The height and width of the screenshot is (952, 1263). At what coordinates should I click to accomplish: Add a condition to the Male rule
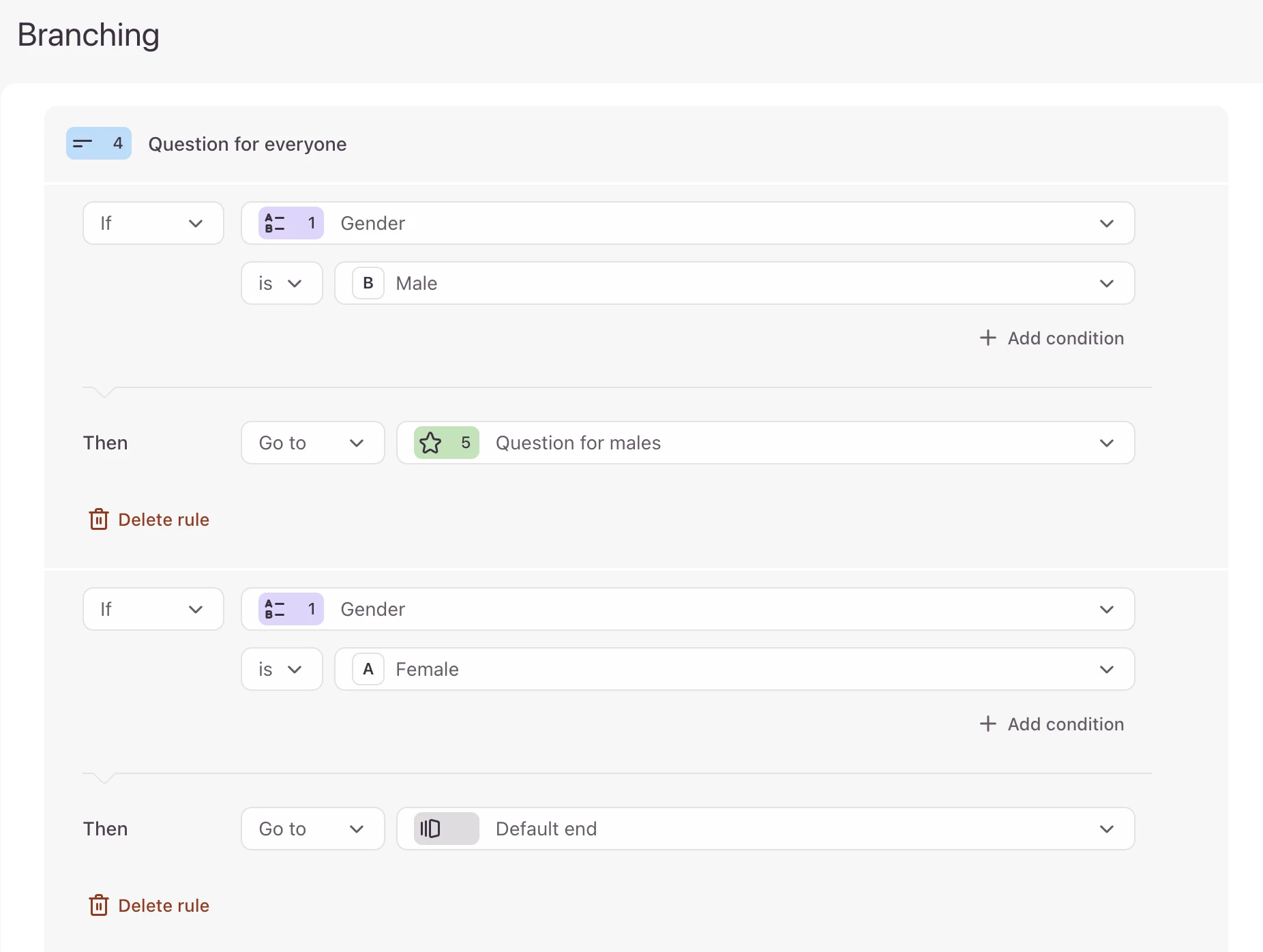pos(1052,338)
